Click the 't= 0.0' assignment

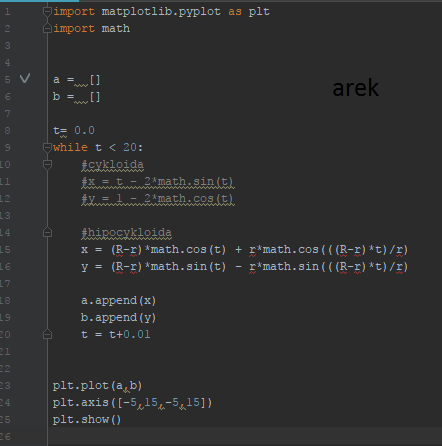(74, 131)
